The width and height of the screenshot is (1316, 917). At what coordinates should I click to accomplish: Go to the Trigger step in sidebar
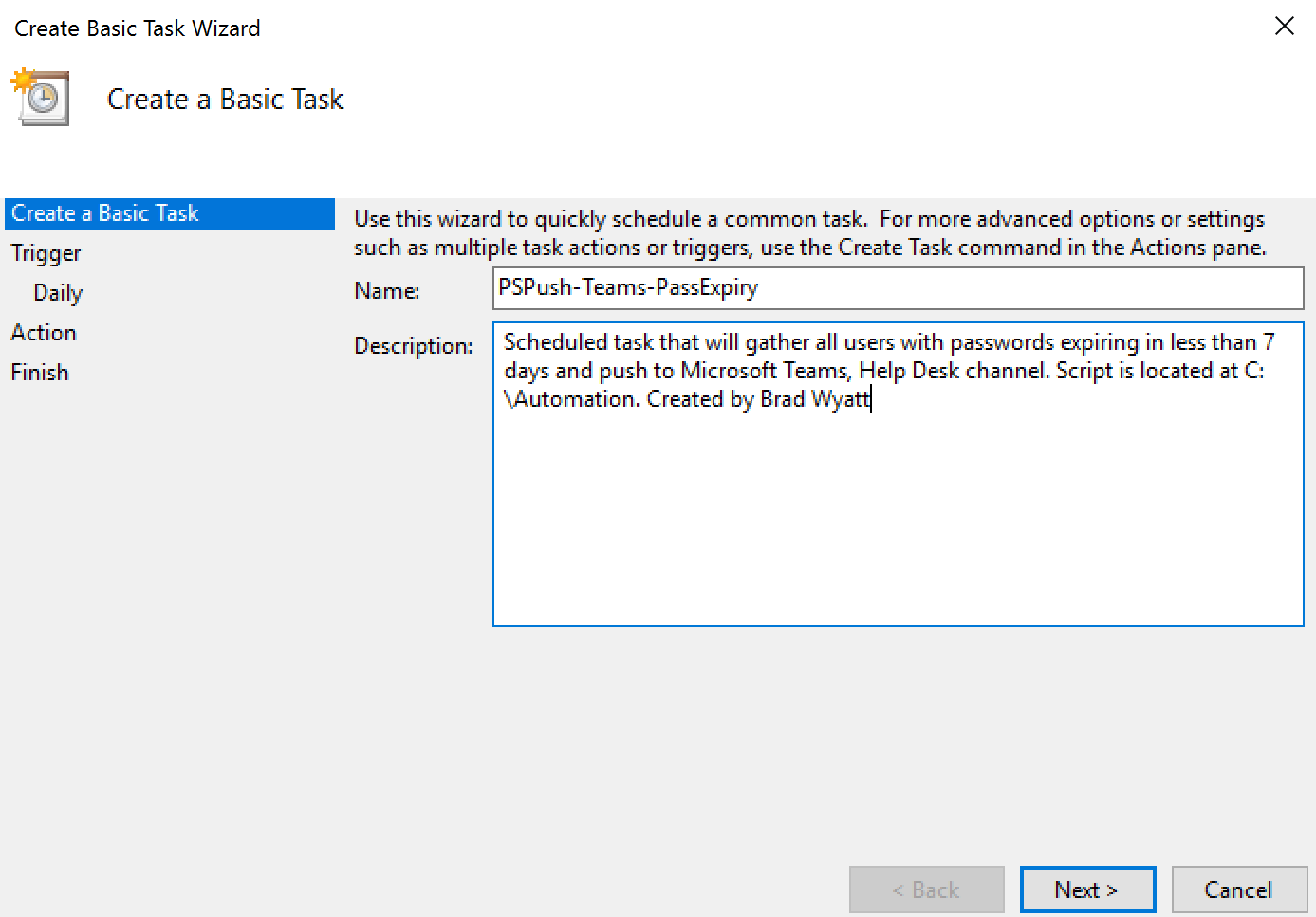[x=46, y=254]
